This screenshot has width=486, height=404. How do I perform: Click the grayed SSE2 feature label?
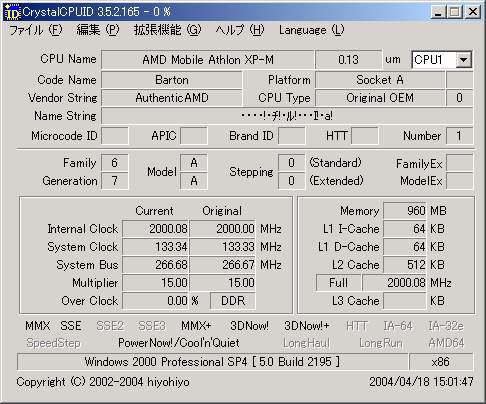point(110,326)
